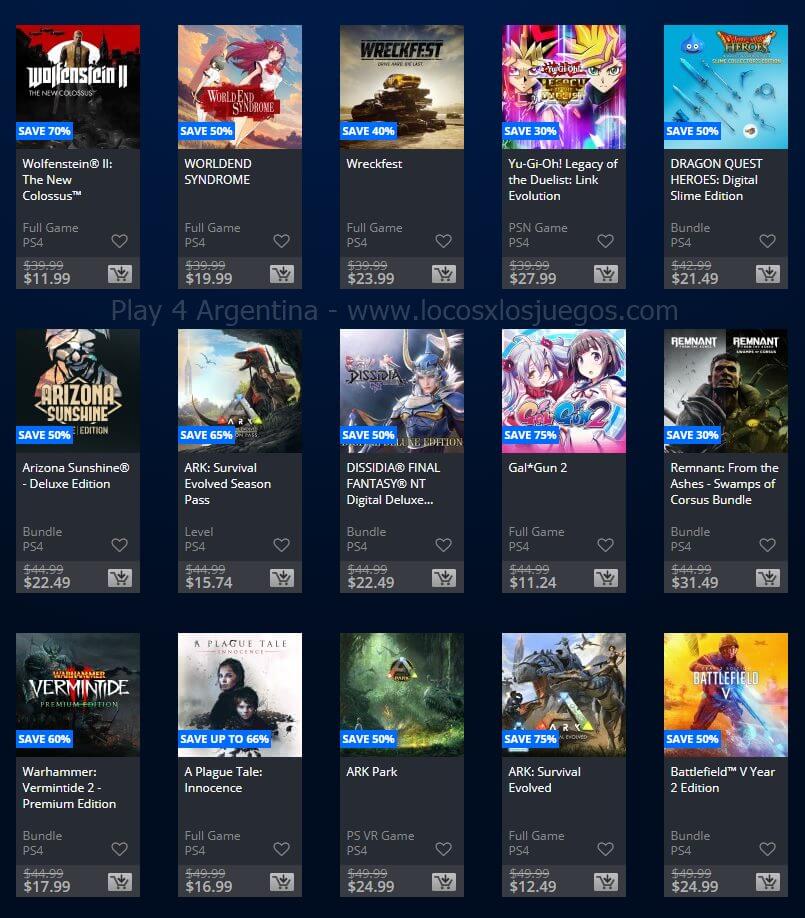Add Gal*Gun 2 to cart
Screen dimensions: 805x918
tap(606, 578)
